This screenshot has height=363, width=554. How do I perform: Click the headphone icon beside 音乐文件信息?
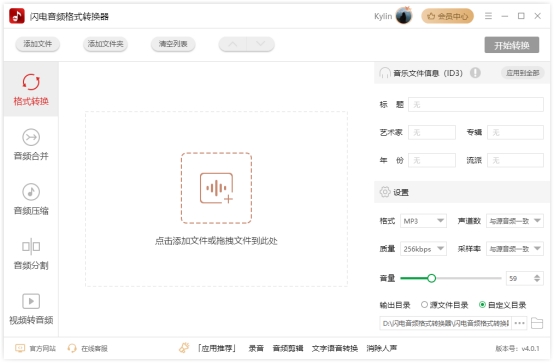point(385,73)
